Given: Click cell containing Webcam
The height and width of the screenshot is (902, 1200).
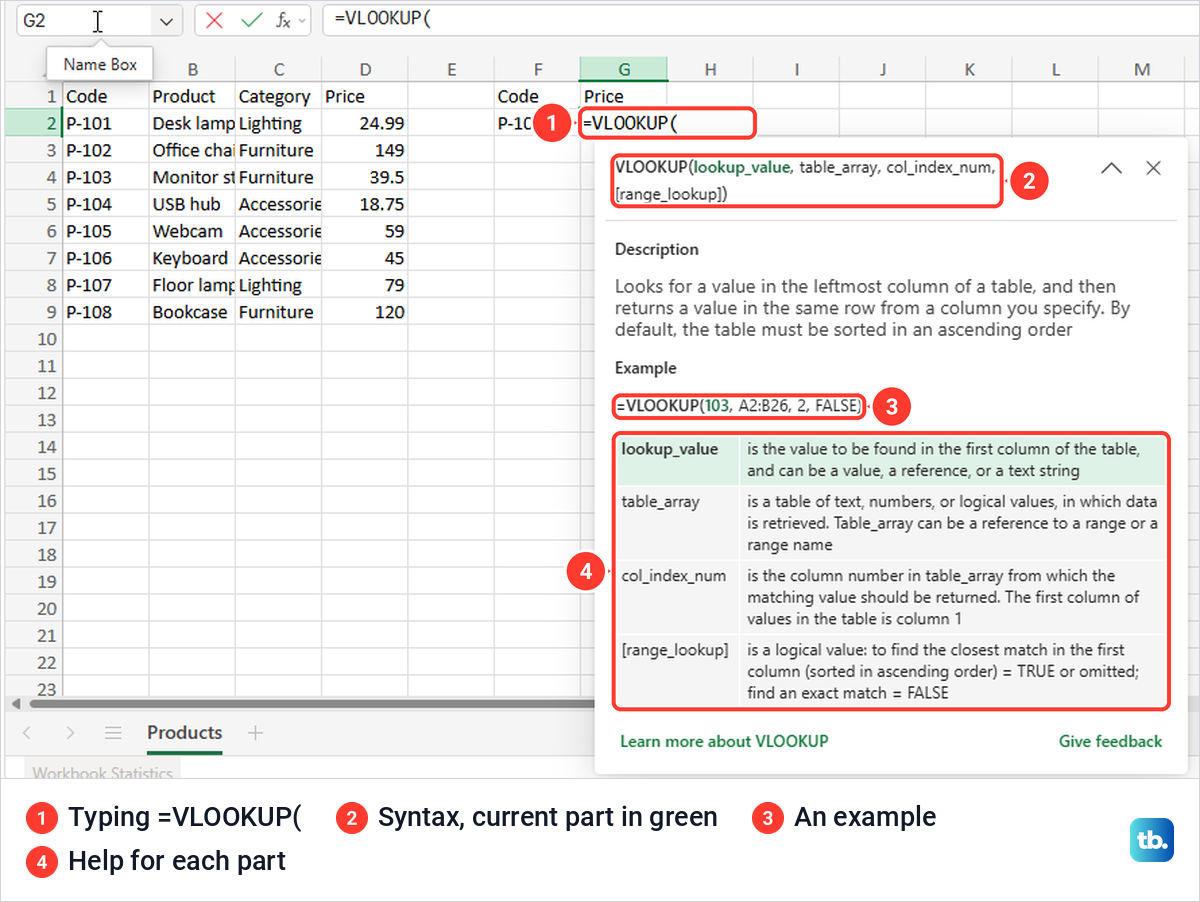Looking at the screenshot, I should (192, 231).
